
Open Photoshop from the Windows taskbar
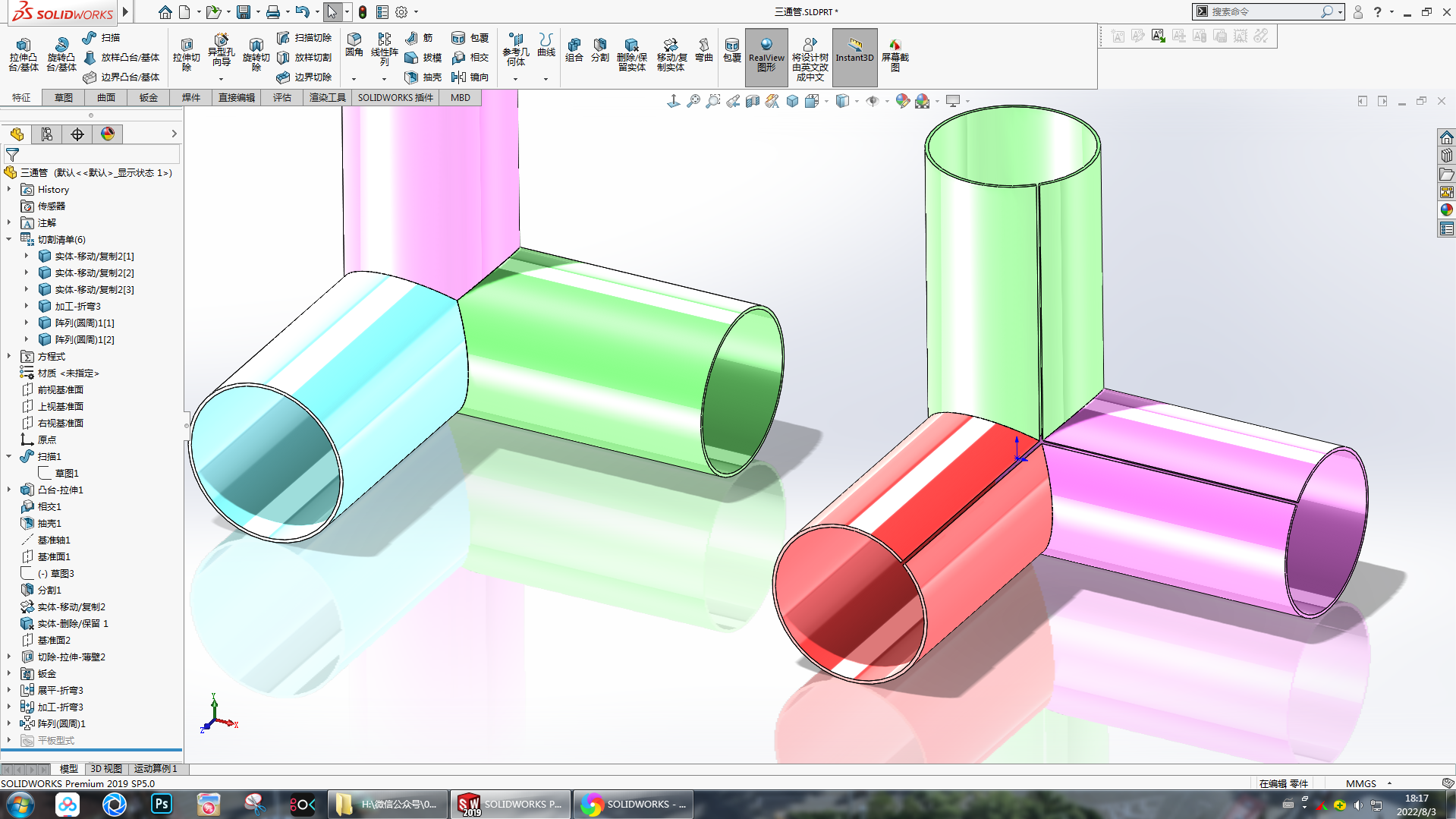[162, 804]
